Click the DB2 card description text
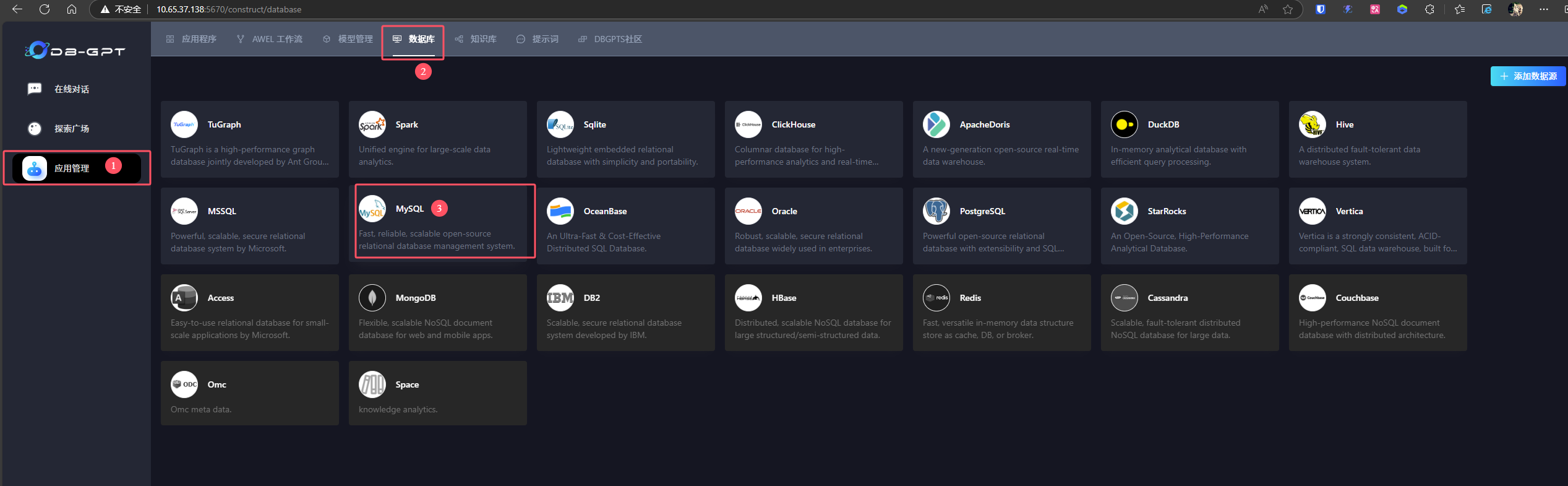The image size is (1568, 486). tap(614, 329)
